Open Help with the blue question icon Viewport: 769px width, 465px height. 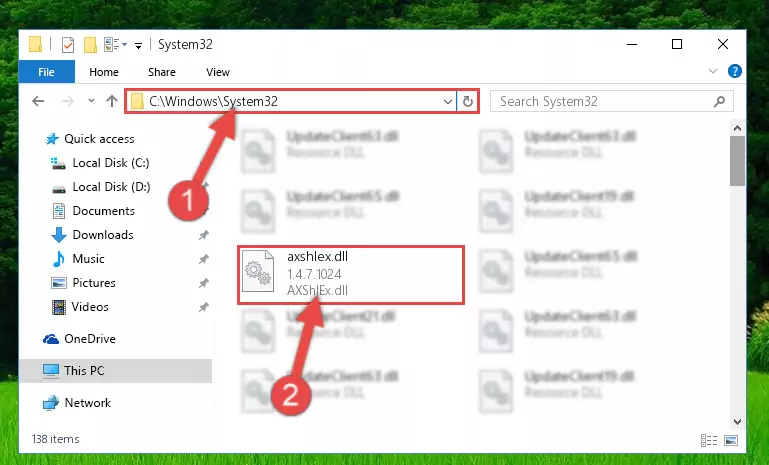click(735, 71)
